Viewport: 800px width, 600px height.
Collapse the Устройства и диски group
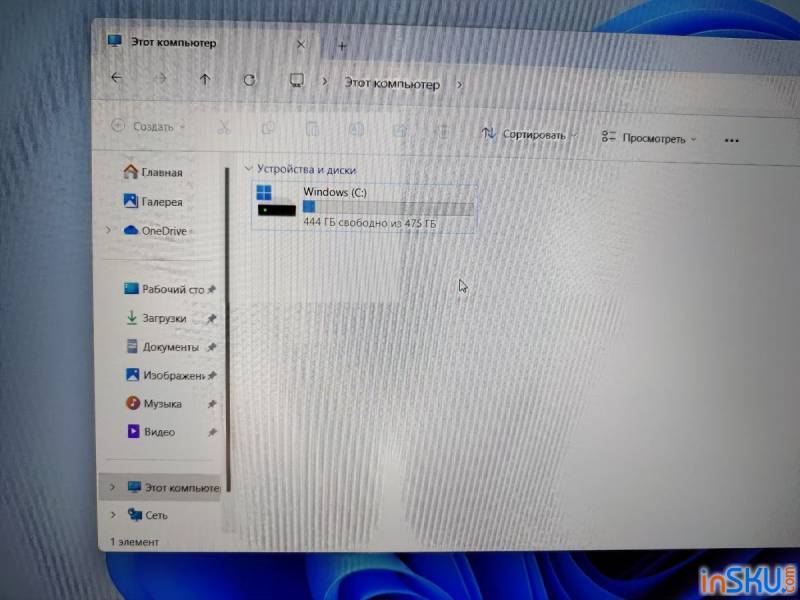tap(248, 168)
